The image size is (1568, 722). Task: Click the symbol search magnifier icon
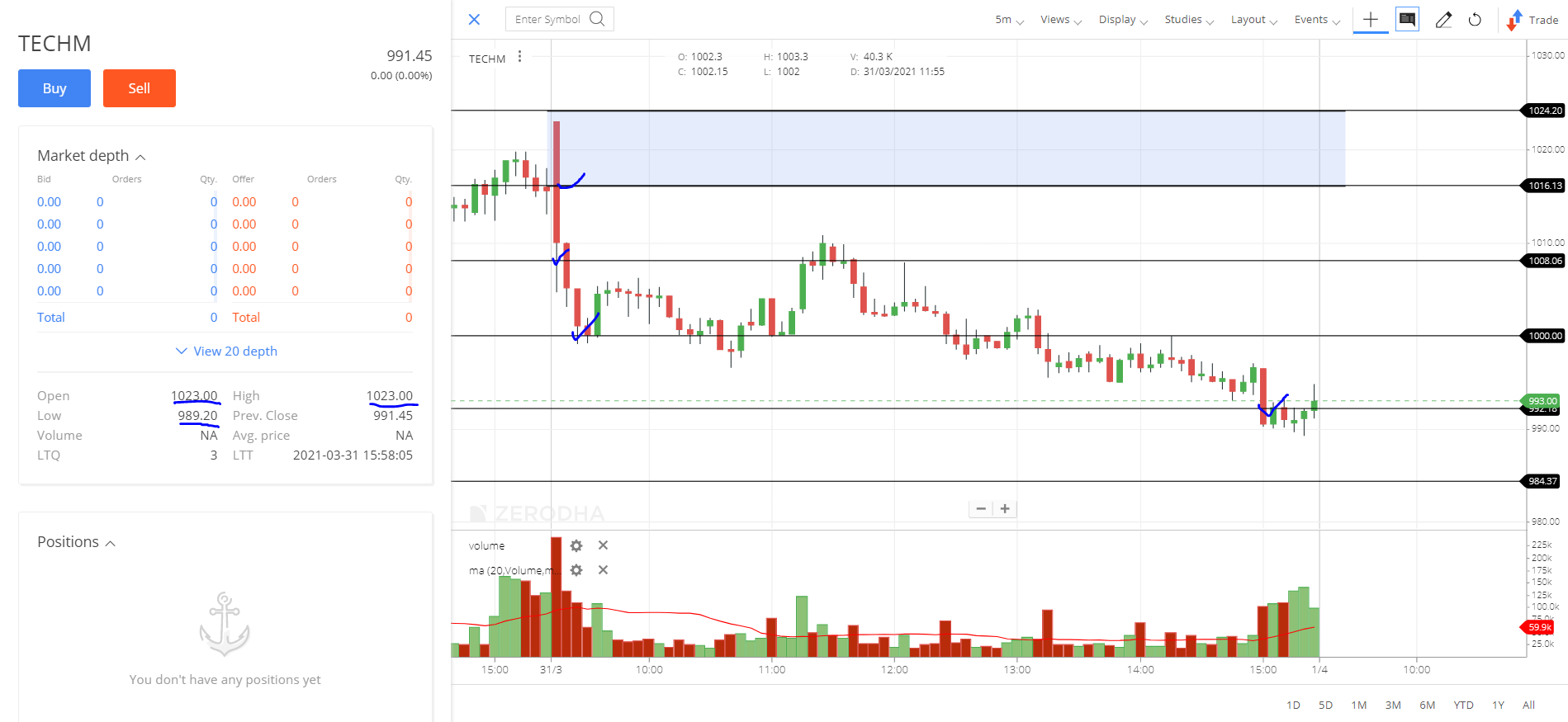tap(597, 19)
